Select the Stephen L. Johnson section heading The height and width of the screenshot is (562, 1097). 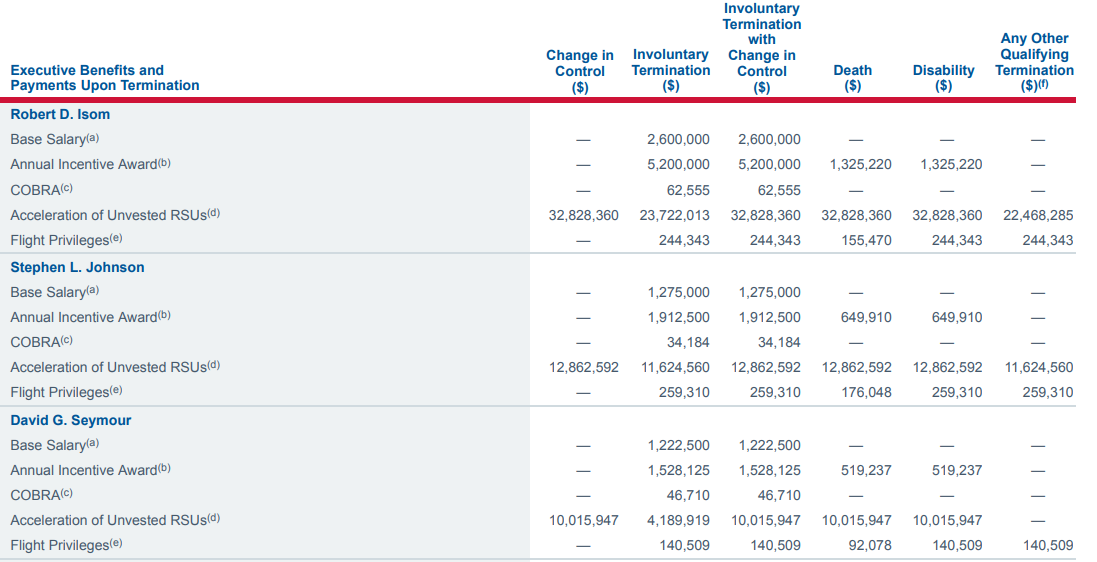click(77, 267)
